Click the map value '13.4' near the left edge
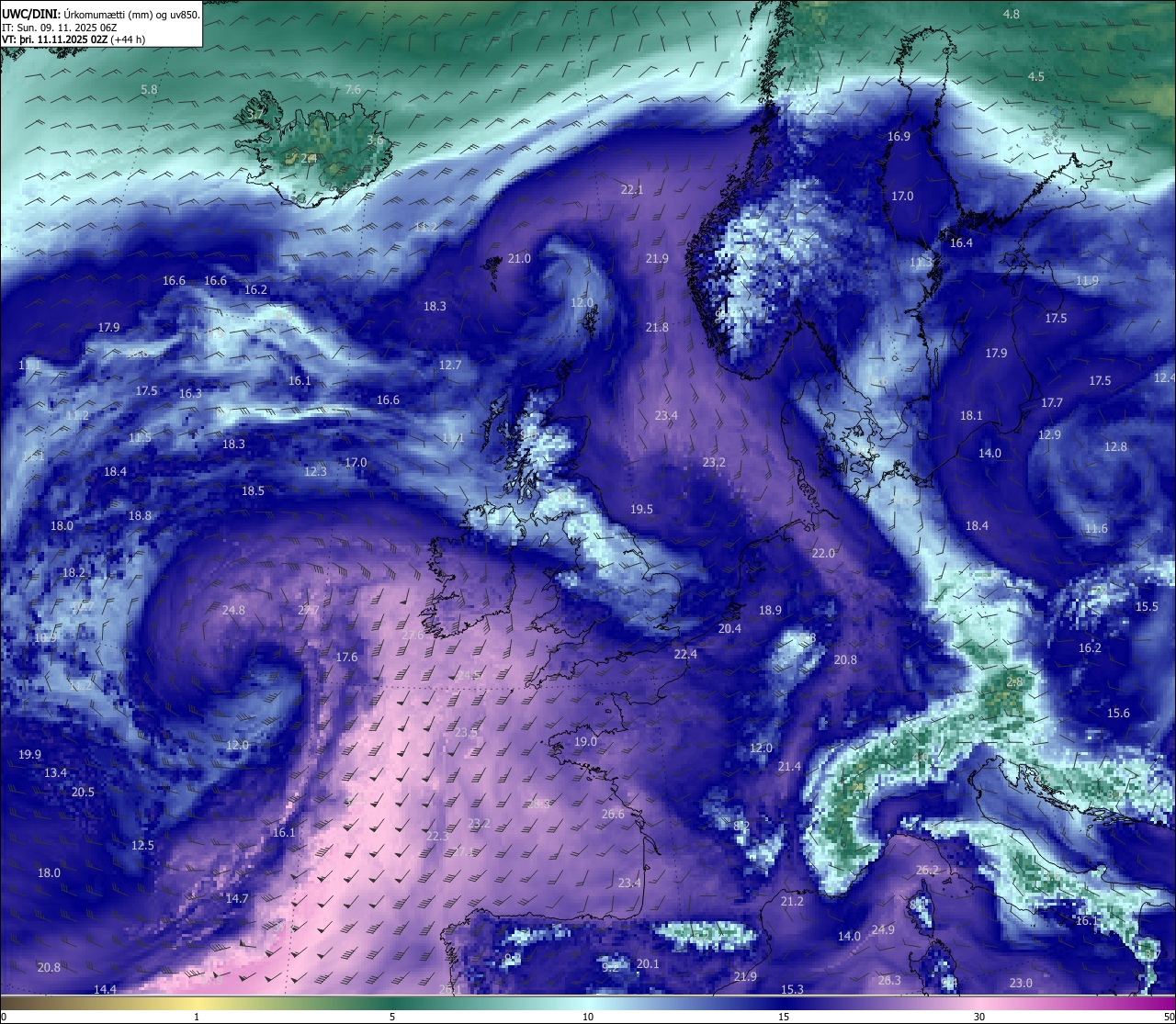This screenshot has height=1024, width=1176. [x=55, y=773]
